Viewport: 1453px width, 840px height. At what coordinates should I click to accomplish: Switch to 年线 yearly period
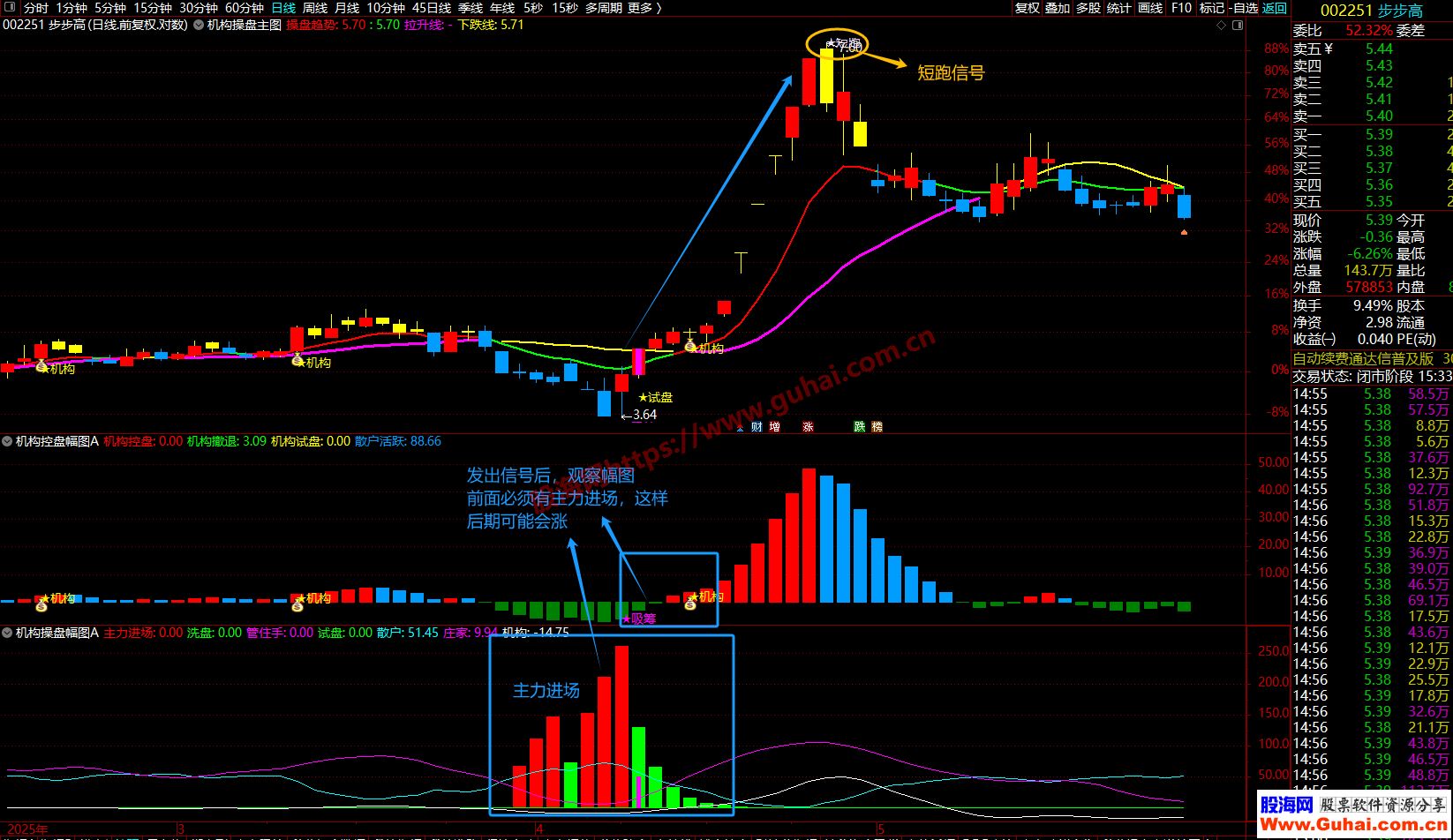click(502, 8)
